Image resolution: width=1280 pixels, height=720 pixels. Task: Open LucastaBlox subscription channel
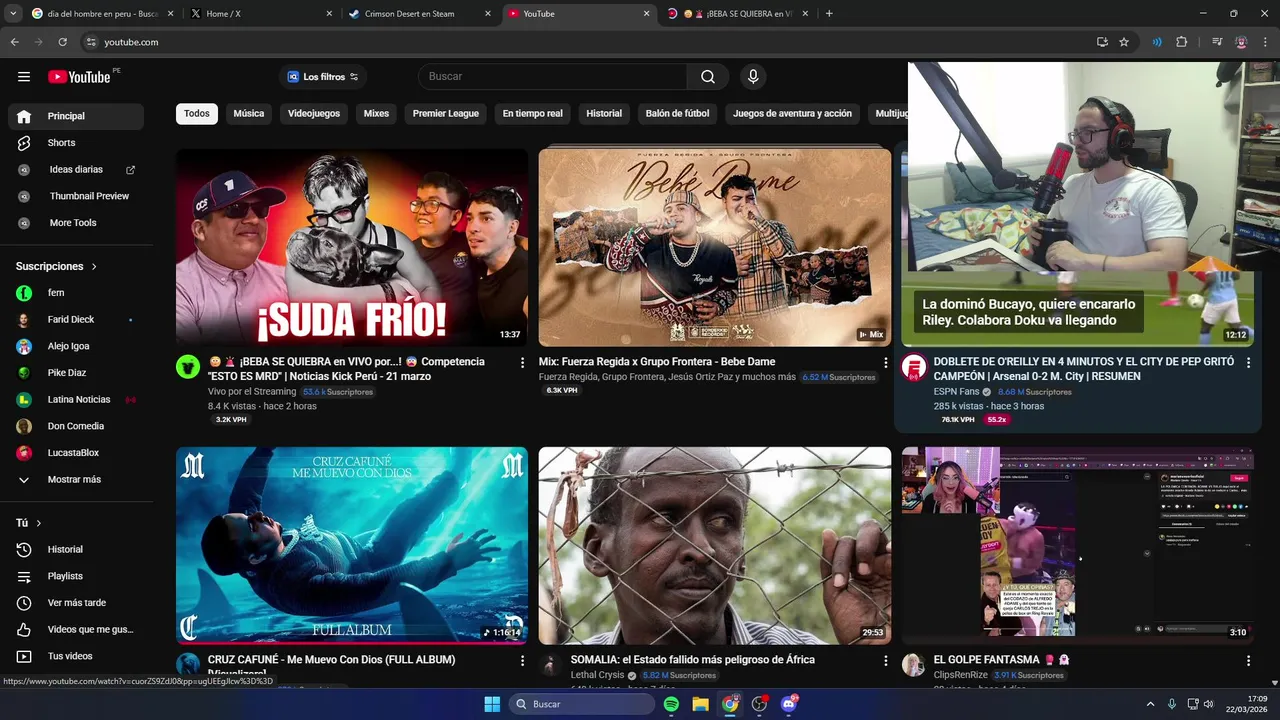tap(76, 453)
